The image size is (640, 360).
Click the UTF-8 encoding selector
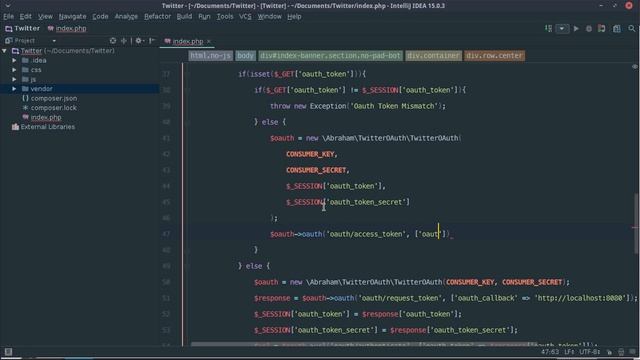(589, 352)
